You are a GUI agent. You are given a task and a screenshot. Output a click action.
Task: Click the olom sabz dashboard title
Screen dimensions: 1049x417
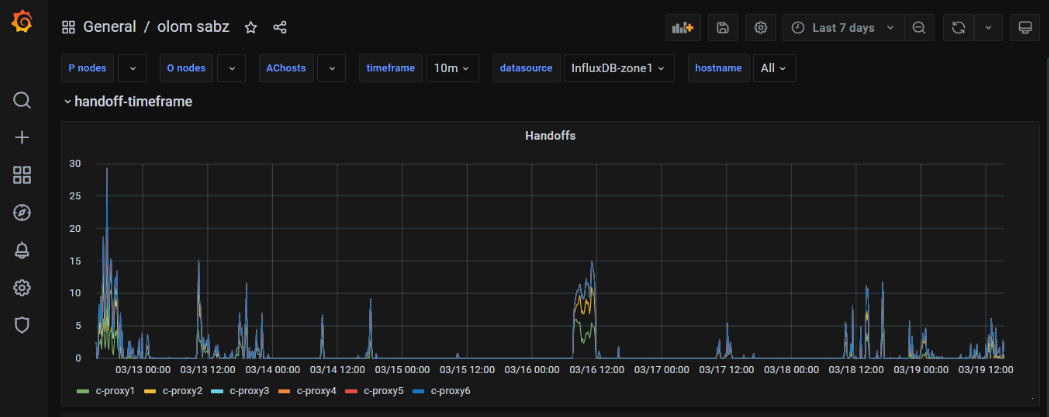[193, 27]
